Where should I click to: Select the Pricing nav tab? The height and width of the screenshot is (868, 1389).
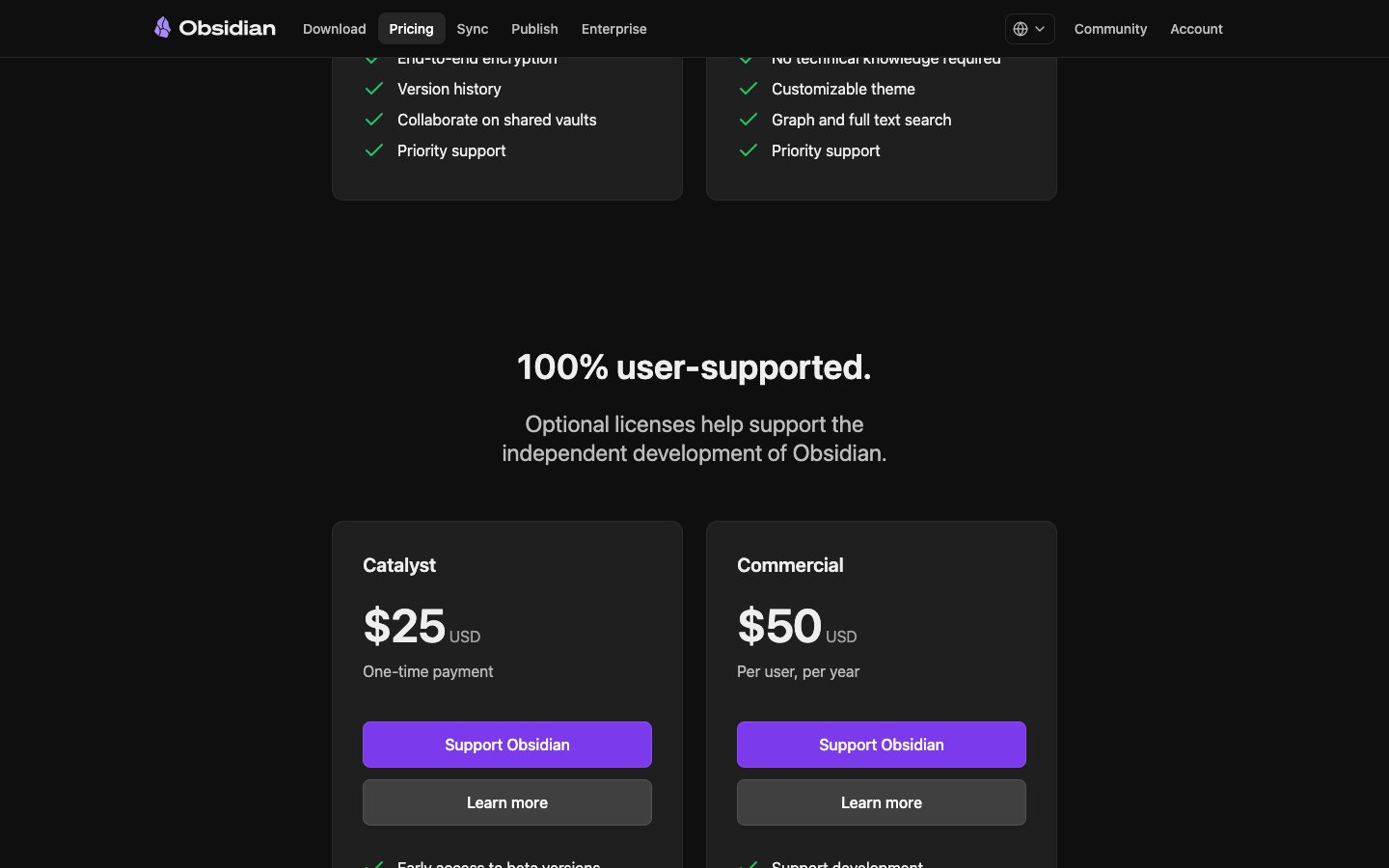(411, 29)
